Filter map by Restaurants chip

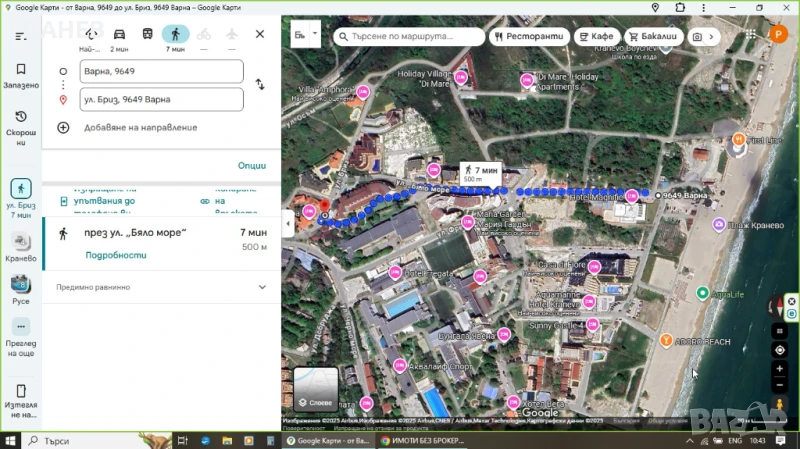(x=529, y=36)
